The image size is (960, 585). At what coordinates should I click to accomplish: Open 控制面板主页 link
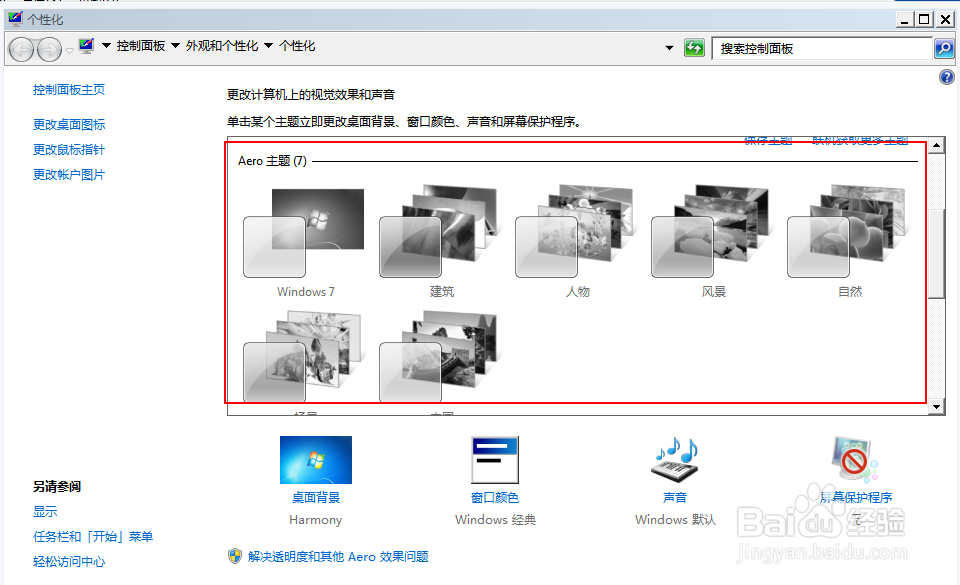coord(69,90)
